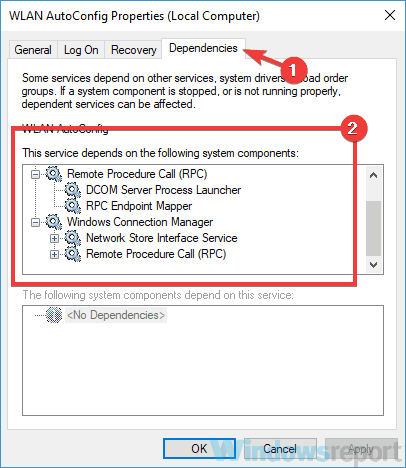Collapse the top Remote Procedure Call (RPC) node

point(35,174)
